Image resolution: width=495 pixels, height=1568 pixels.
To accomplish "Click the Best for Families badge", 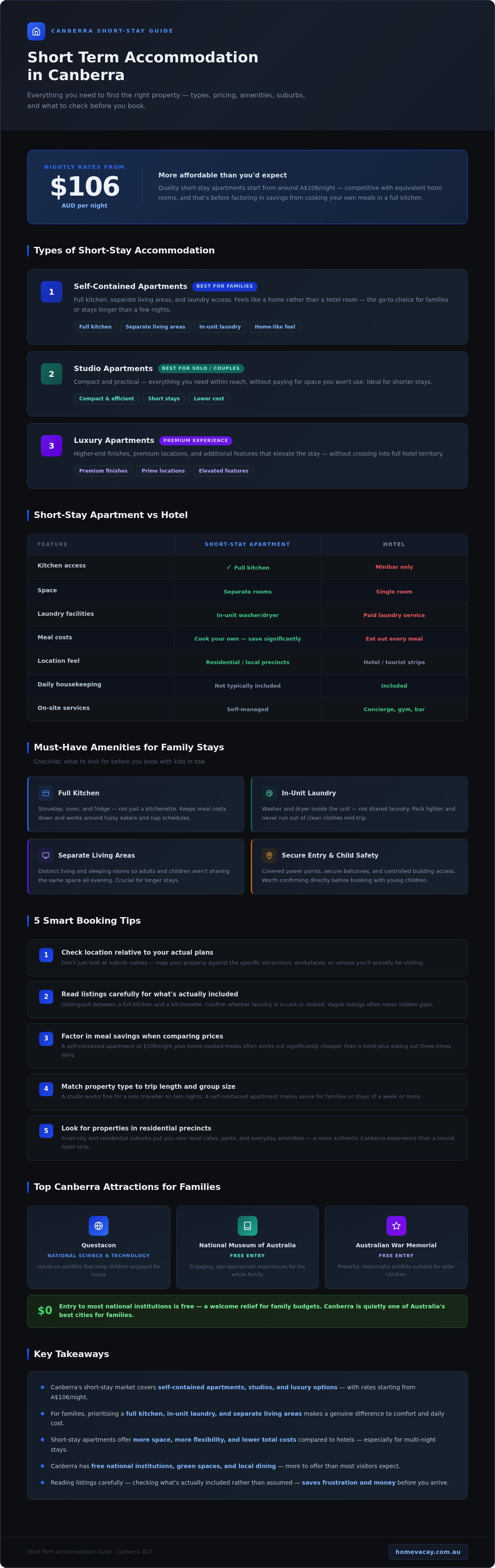I will click(x=224, y=286).
